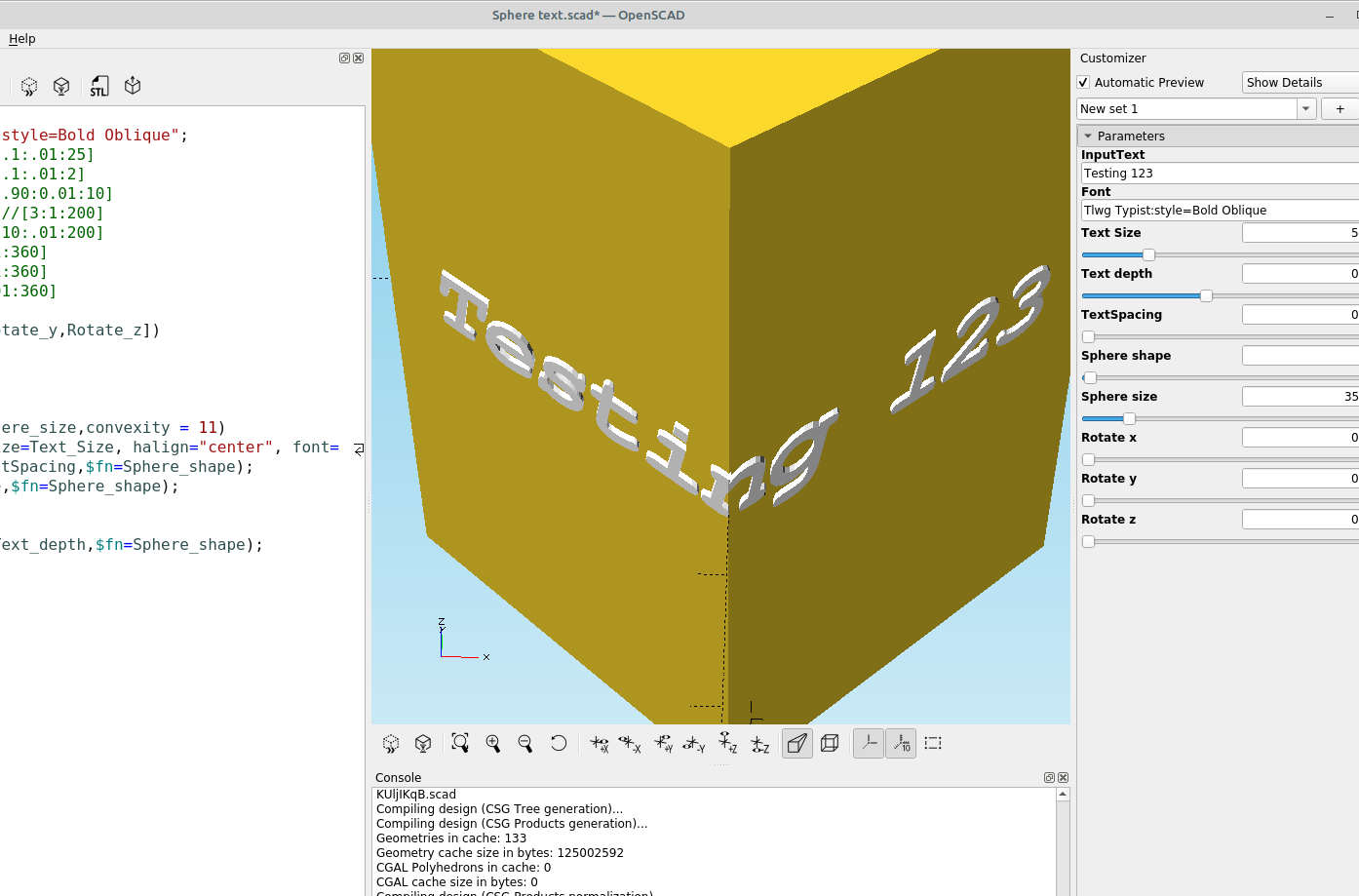
Task: Switch focus to the Console panel
Action: 398,777
